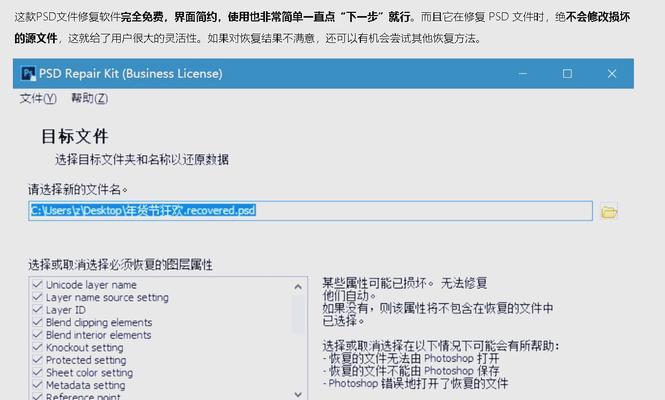Click the 请选择新的文件名 label
Viewport: 665px width, 400px height.
78,189
